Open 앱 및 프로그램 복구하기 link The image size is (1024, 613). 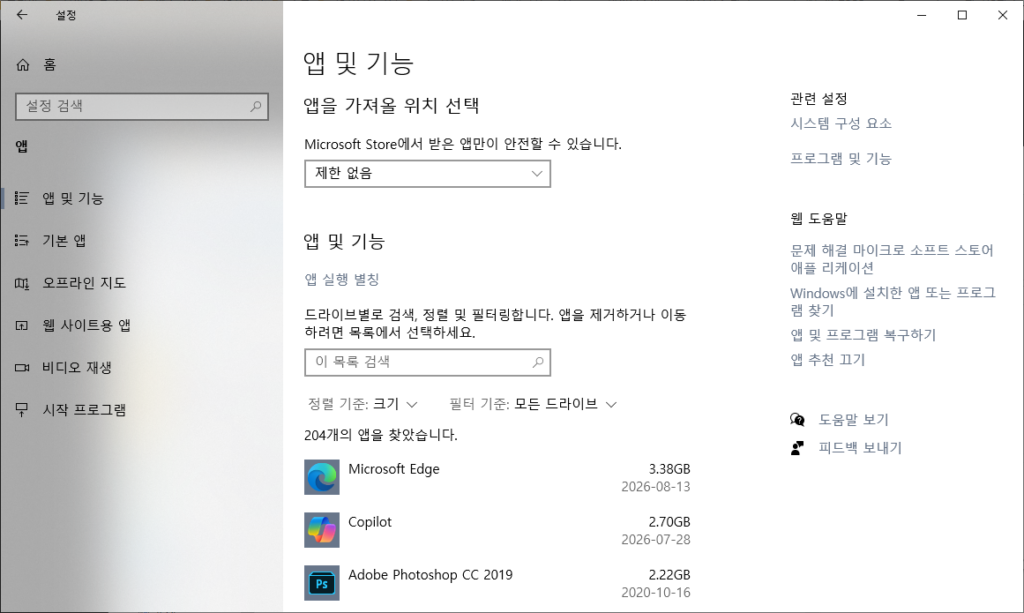coord(863,335)
